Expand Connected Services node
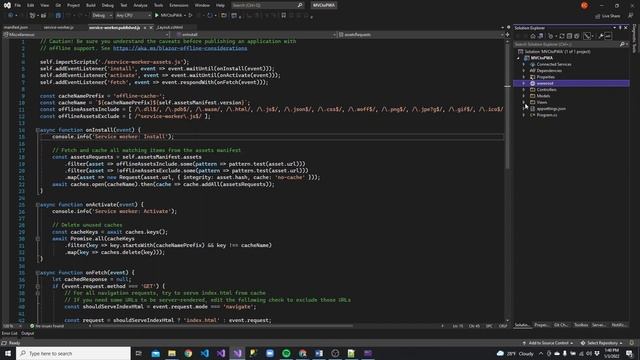 [x=524, y=64]
